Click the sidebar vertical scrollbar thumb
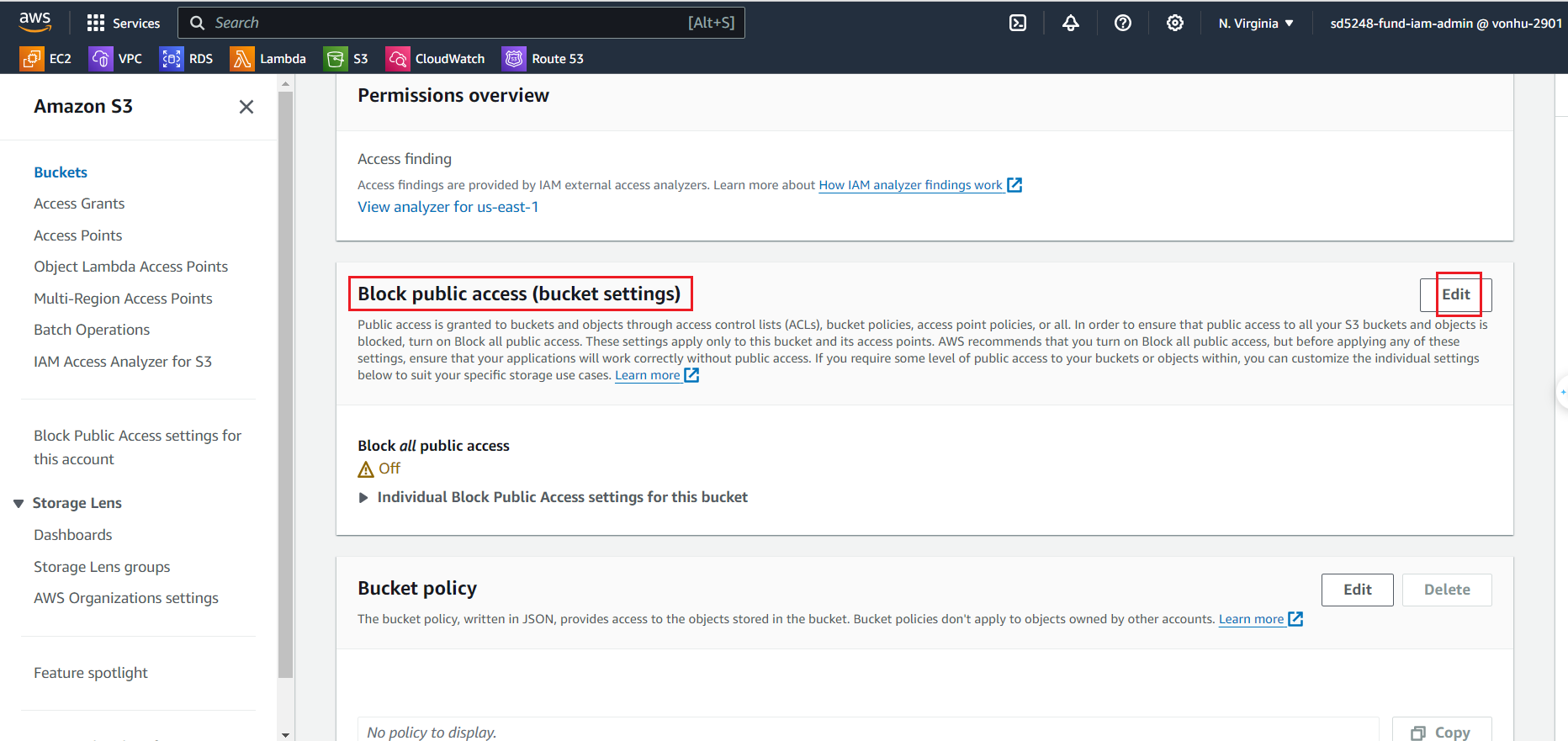The width and height of the screenshot is (1568, 741). tap(286, 384)
